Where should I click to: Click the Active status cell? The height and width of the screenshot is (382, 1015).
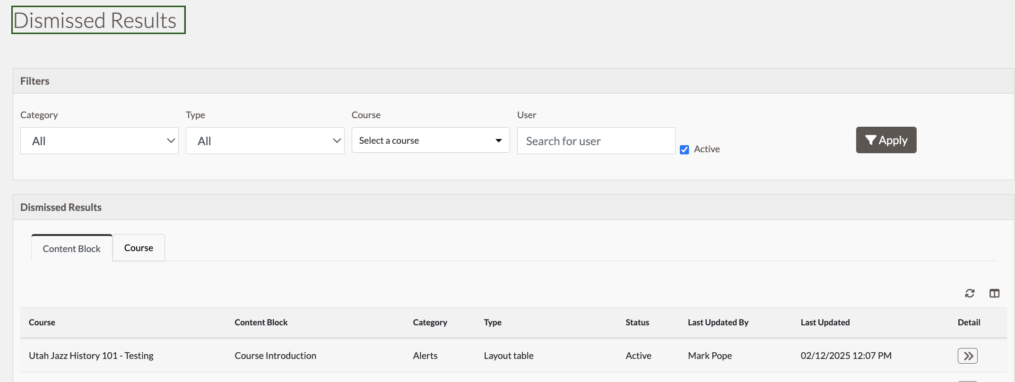click(638, 355)
